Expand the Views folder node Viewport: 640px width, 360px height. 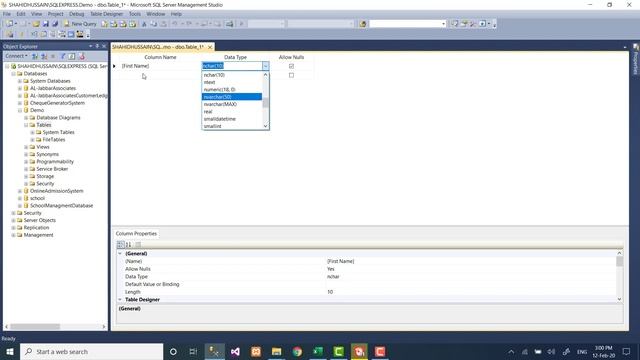pos(26,147)
